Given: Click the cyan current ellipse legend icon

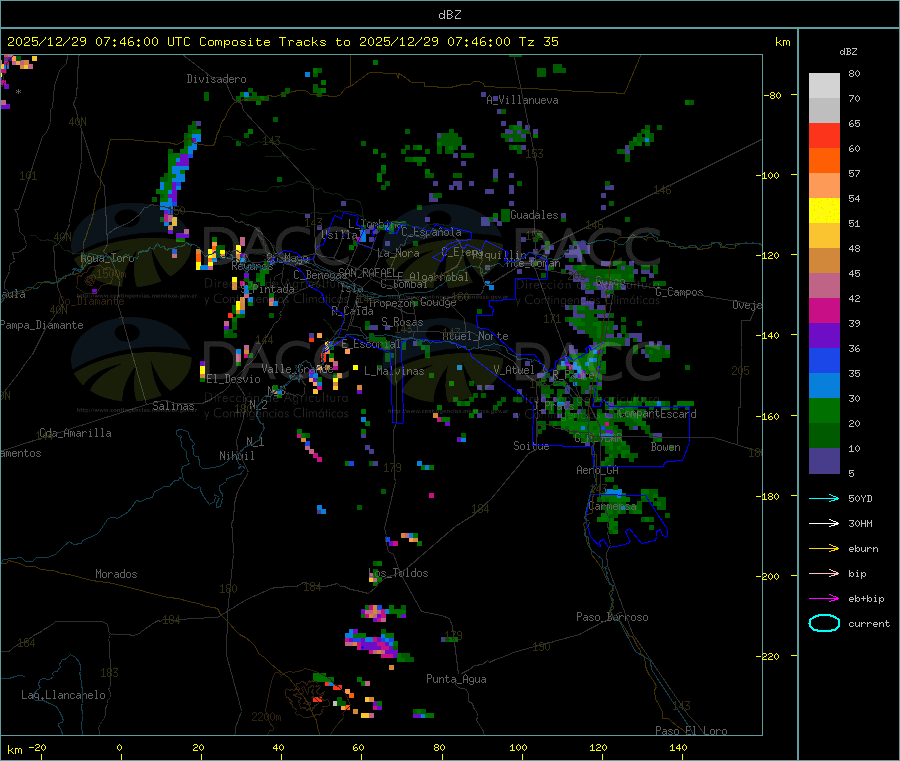Looking at the screenshot, I should (x=824, y=623).
